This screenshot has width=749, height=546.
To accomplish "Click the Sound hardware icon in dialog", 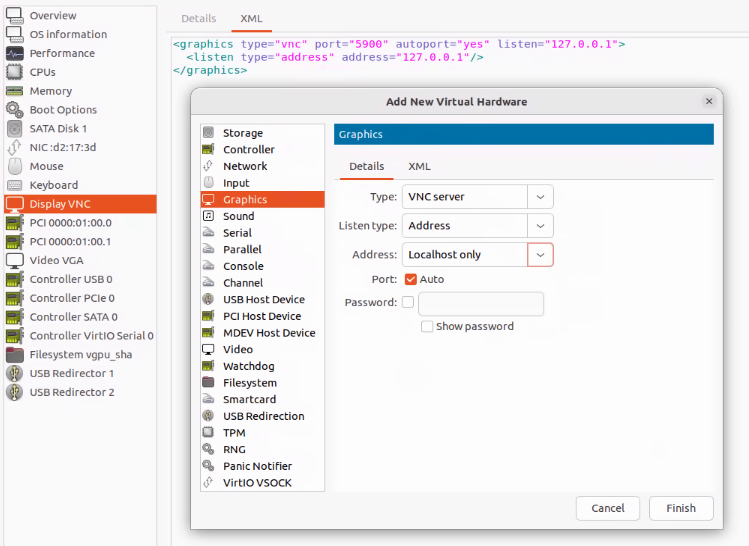I will (208, 216).
